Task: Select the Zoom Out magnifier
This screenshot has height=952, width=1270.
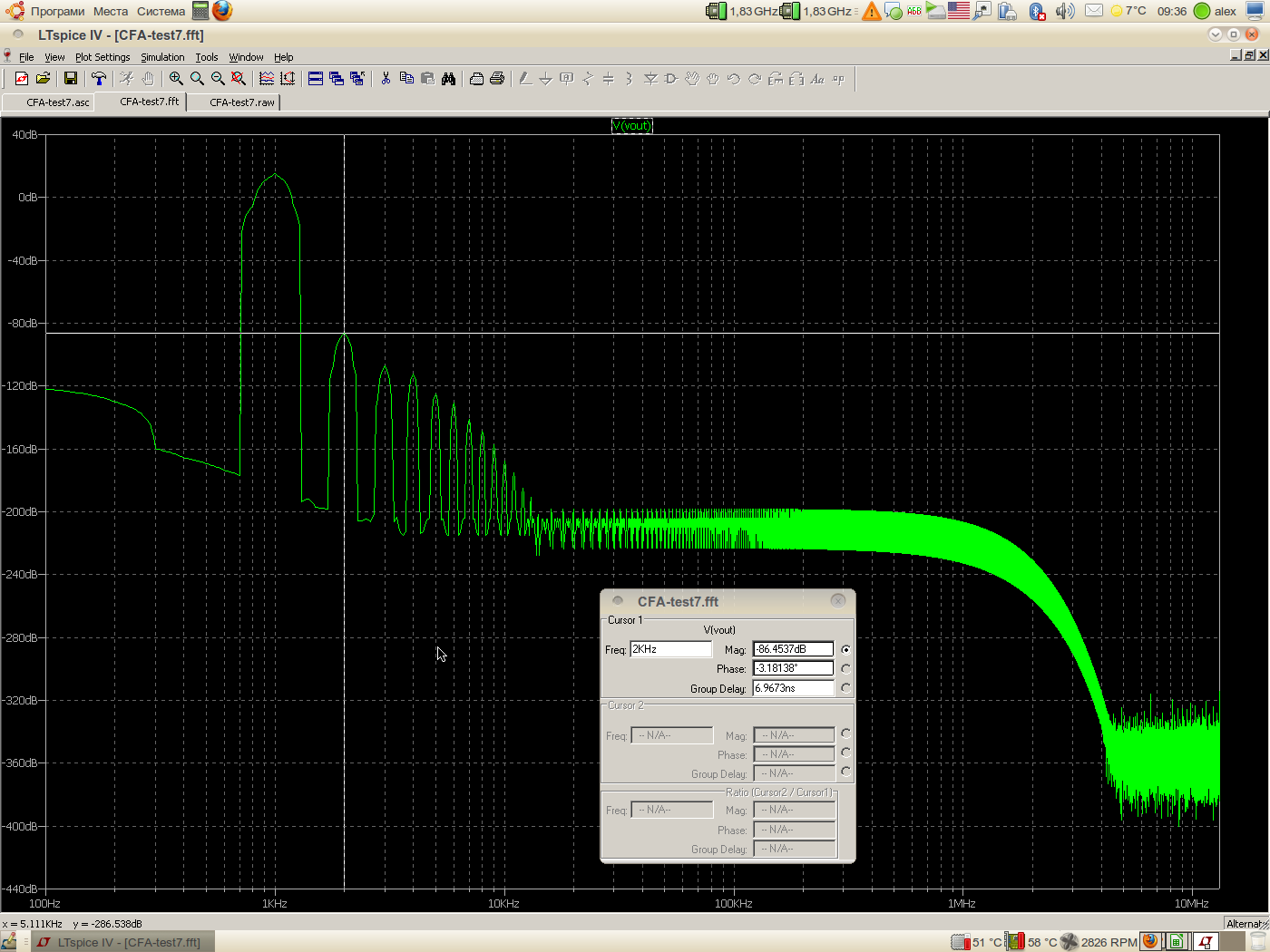Action: tap(218, 79)
